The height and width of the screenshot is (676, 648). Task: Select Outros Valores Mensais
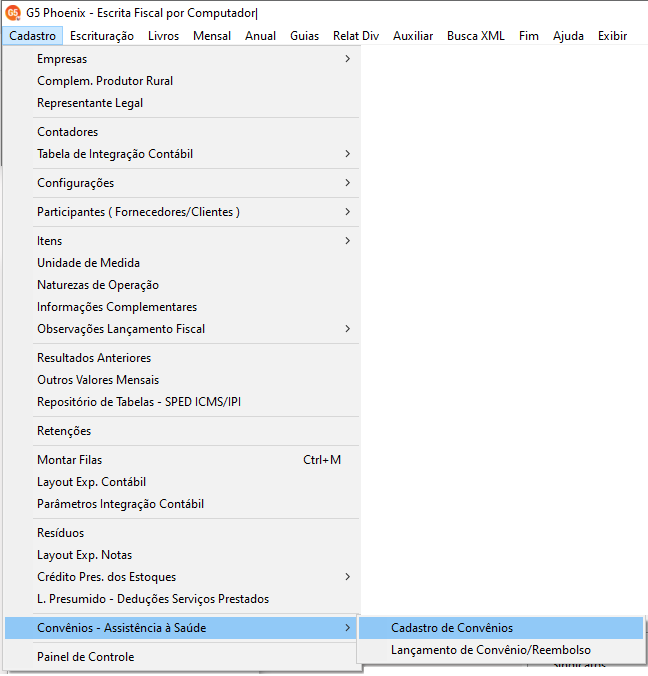(x=182, y=379)
